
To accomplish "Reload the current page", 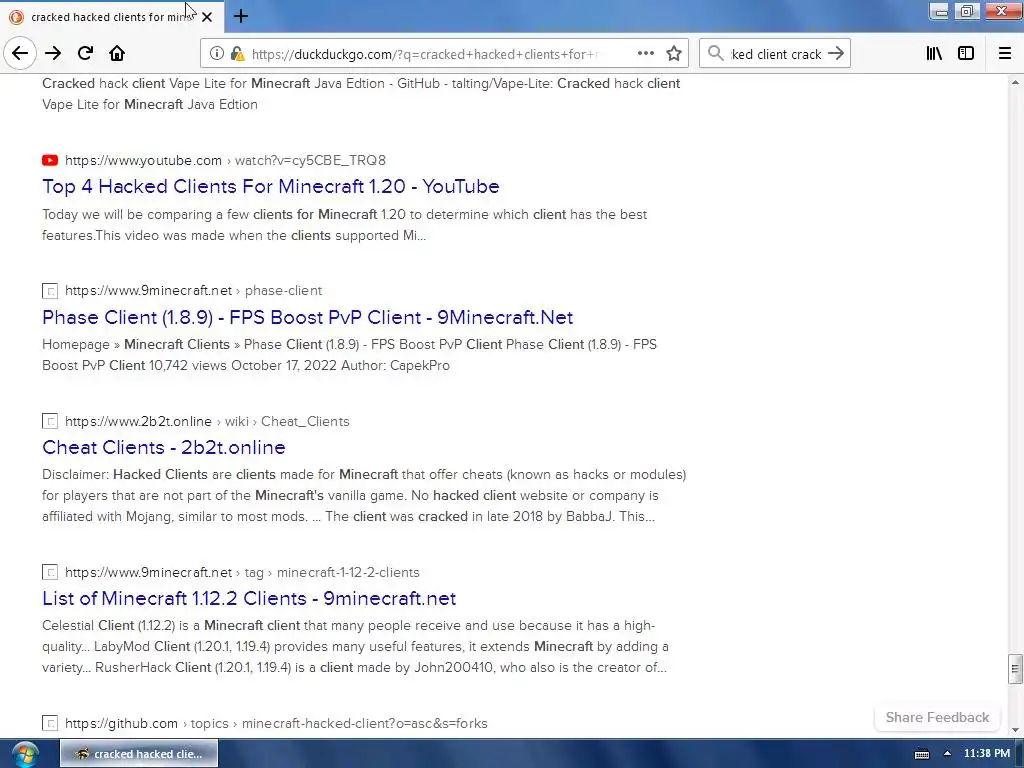I will pos(85,54).
